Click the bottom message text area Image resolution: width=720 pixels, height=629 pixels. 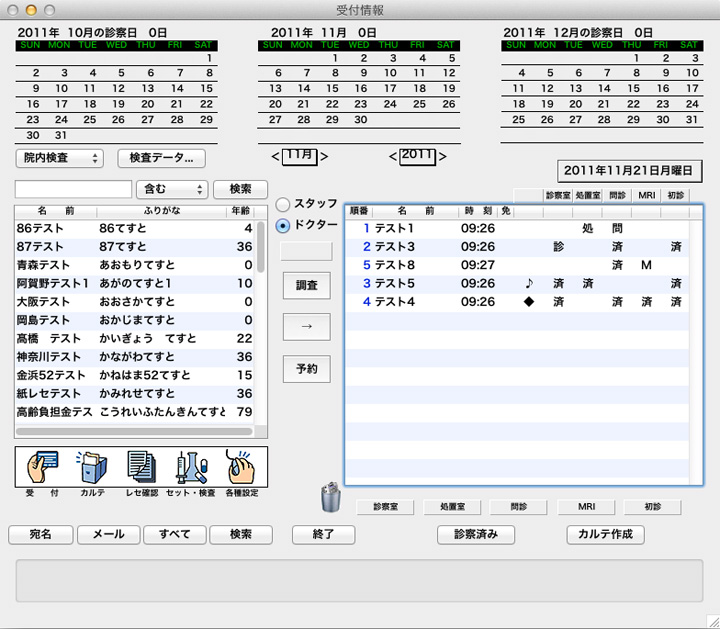tap(360, 581)
